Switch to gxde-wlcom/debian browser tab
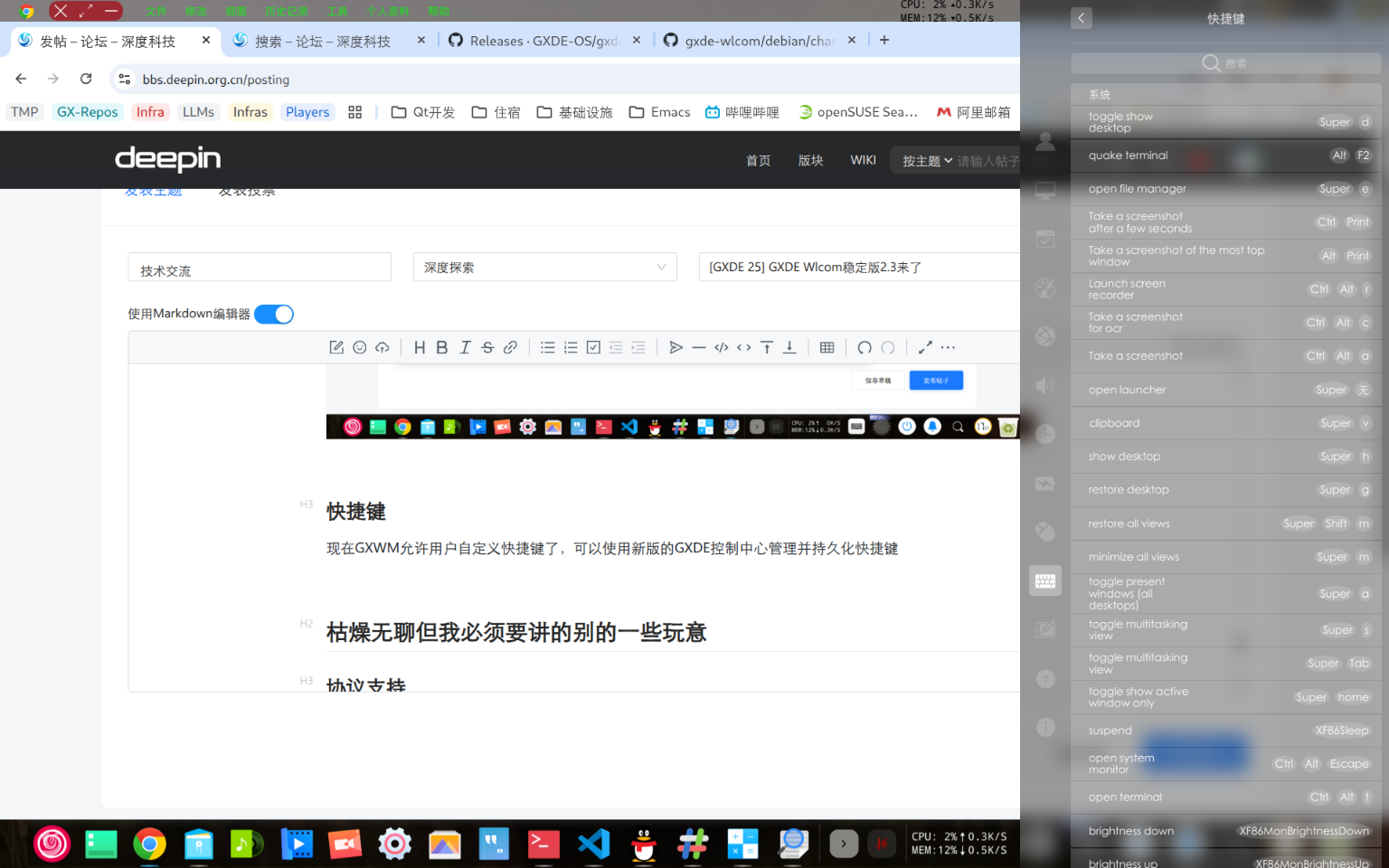The width and height of the screenshot is (1389, 868). point(760,41)
